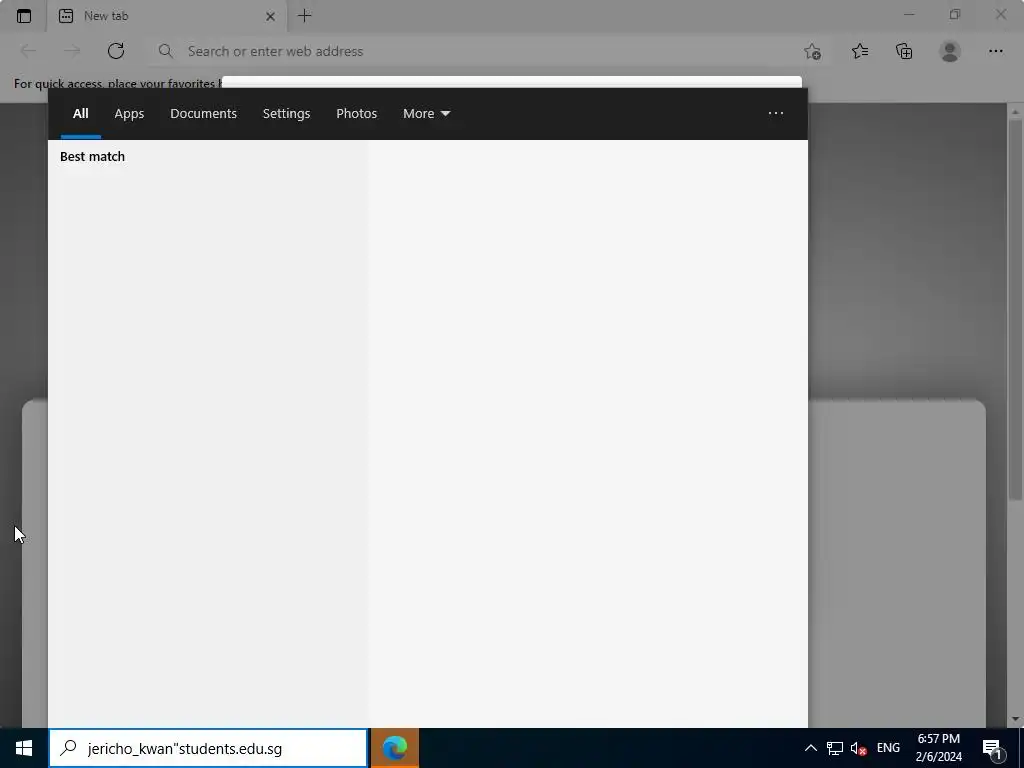Image resolution: width=1024 pixels, height=768 pixels.
Task: Click in the taskbar search box
Action: 208,748
